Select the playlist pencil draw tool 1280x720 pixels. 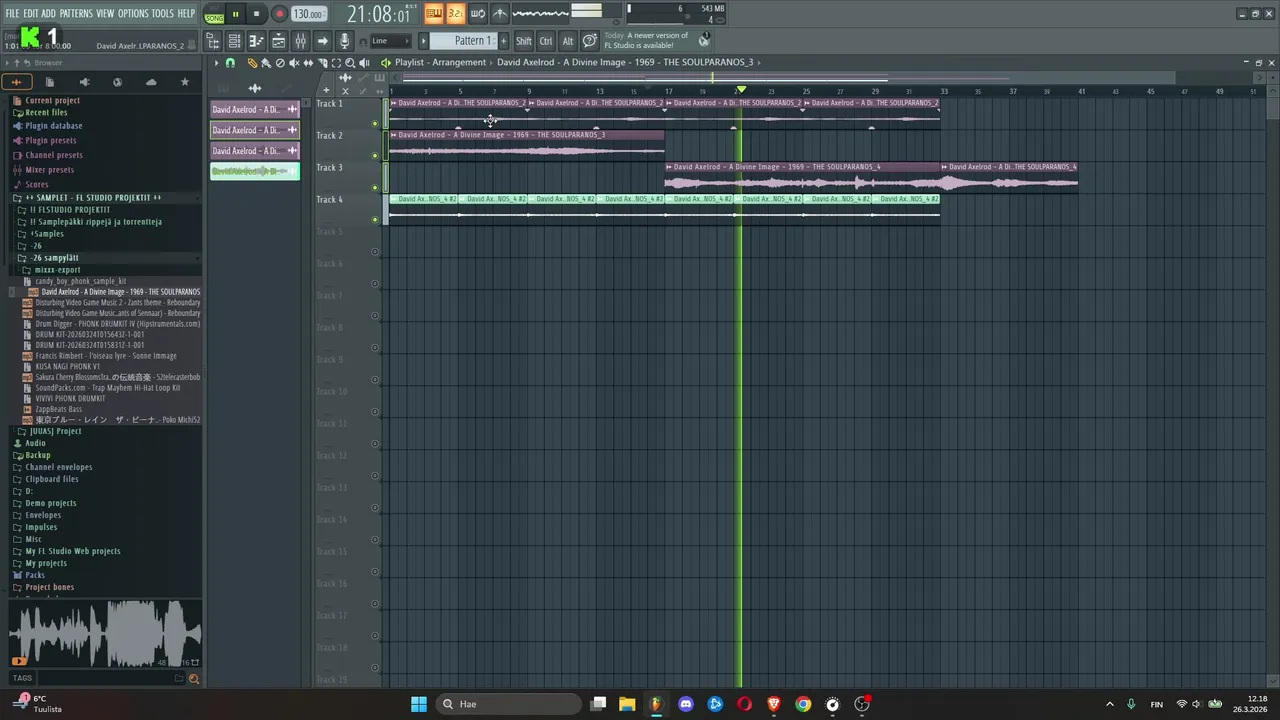click(x=252, y=63)
